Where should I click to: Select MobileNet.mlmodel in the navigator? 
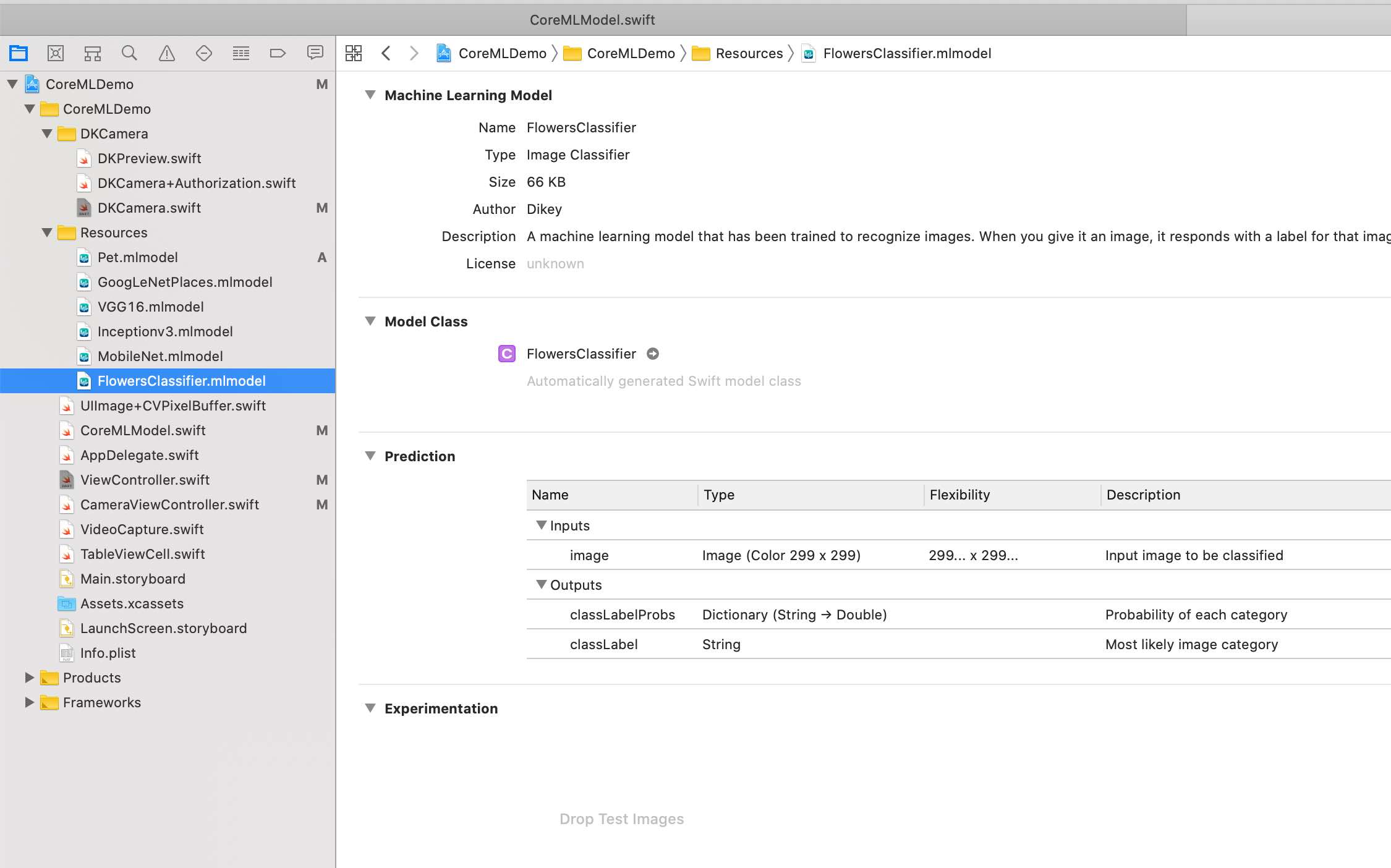160,356
